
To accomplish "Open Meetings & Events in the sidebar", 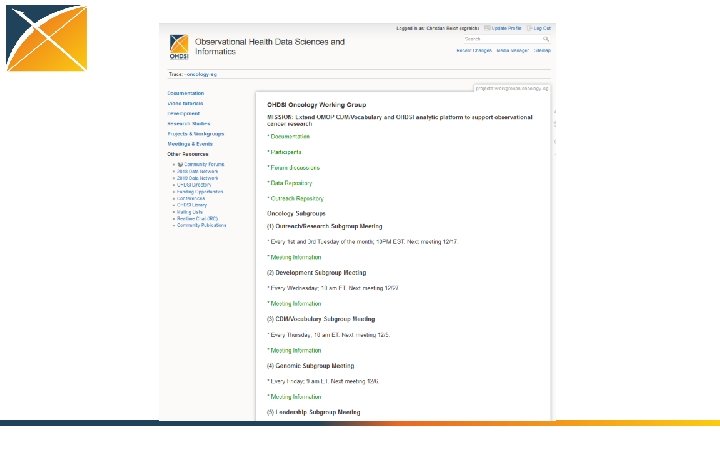I will coord(190,144).
